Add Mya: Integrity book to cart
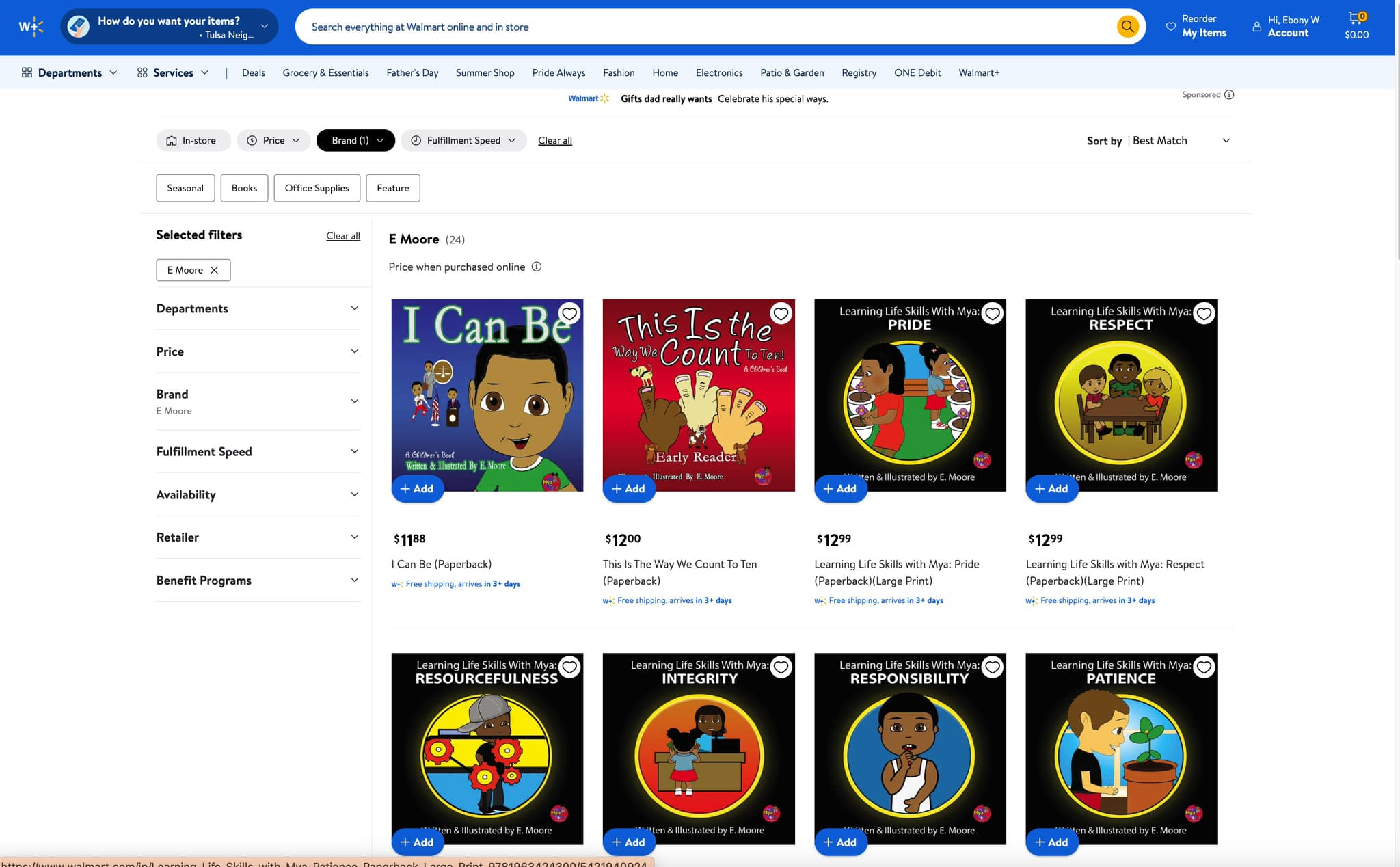This screenshot has width=1400, height=867. (629, 842)
